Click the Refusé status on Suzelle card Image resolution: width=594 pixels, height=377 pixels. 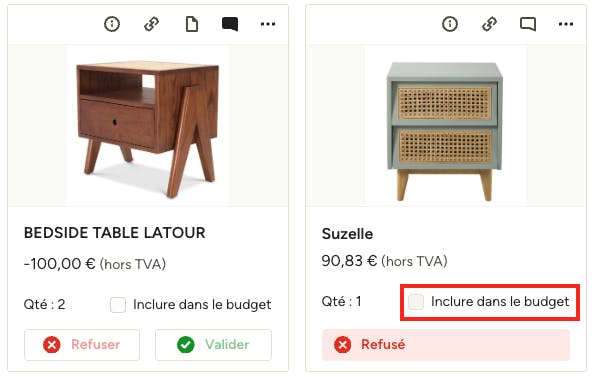pos(446,345)
